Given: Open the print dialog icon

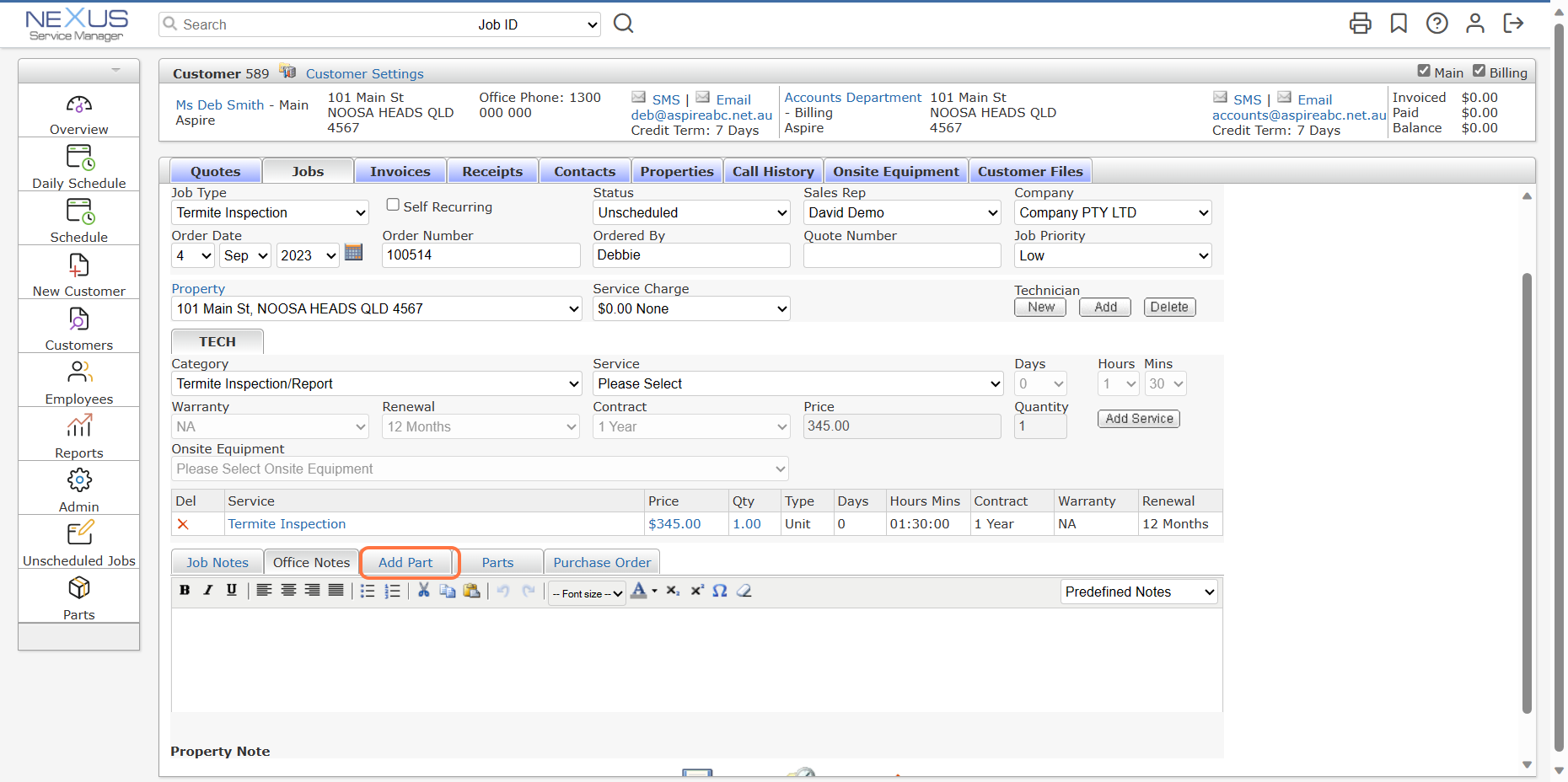Looking at the screenshot, I should pyautogui.click(x=1360, y=24).
